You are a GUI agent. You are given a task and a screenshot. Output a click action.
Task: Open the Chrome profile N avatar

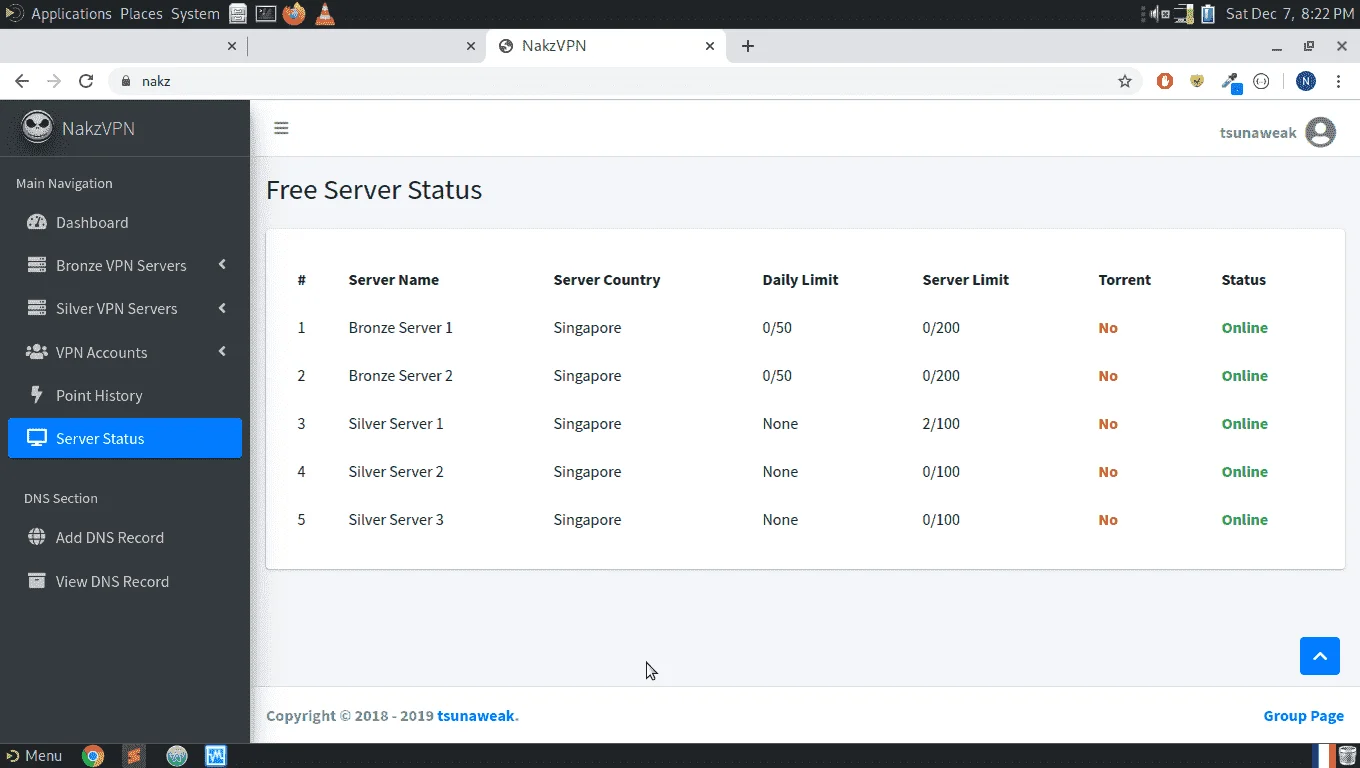click(1306, 81)
